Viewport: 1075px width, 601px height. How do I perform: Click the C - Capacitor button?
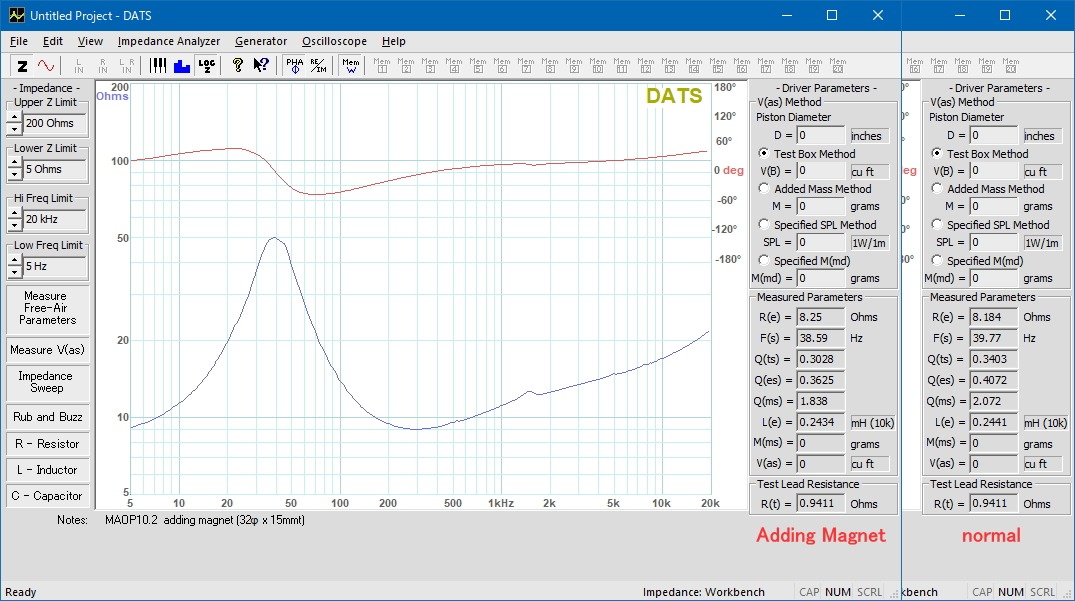coord(47,496)
